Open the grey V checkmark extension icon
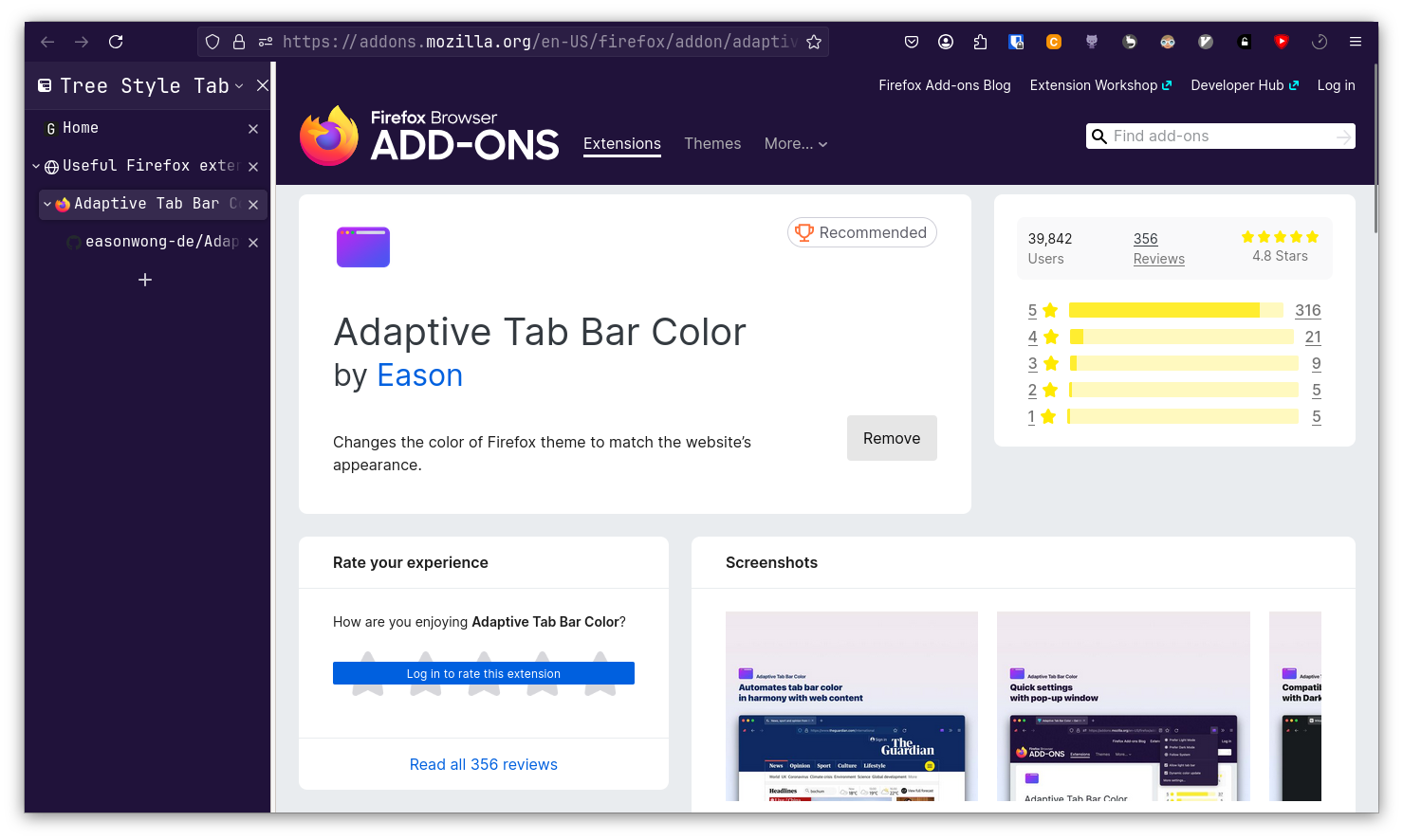This screenshot has height=840, width=1403. point(1206,42)
